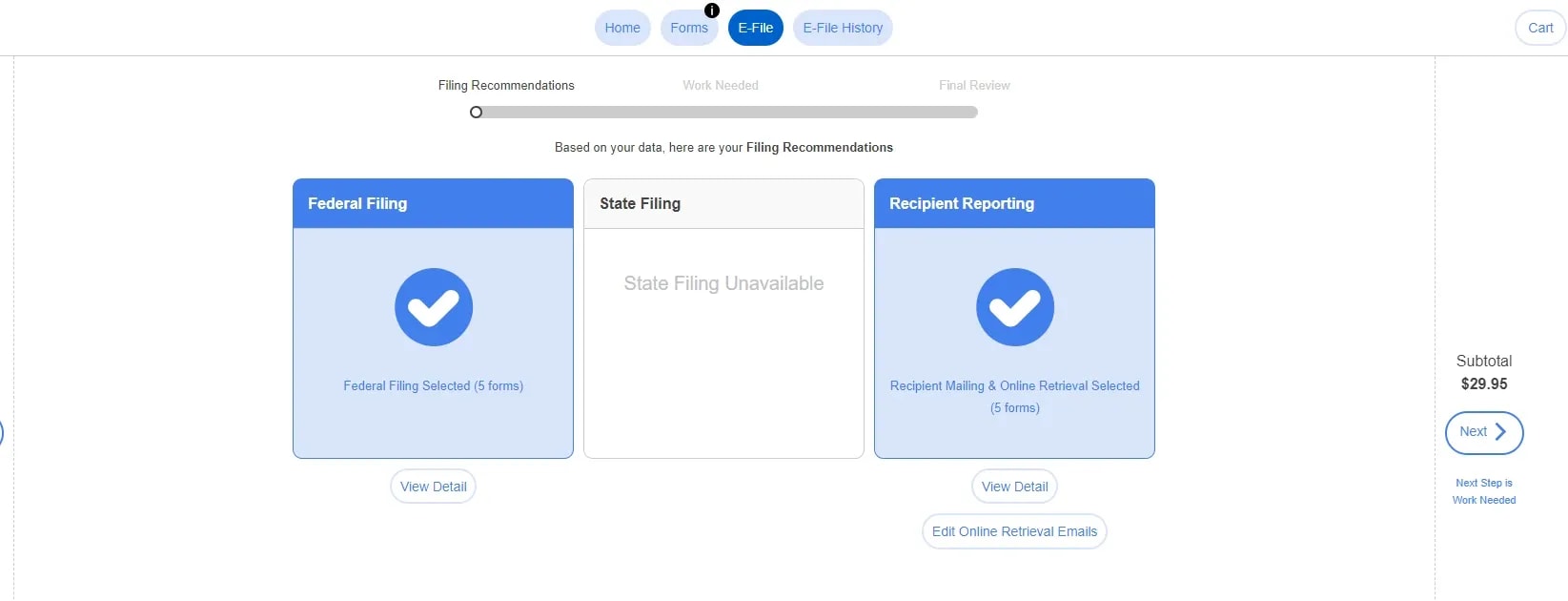
Task: Click Edit Online Retrieval Emails
Action: tap(1014, 531)
